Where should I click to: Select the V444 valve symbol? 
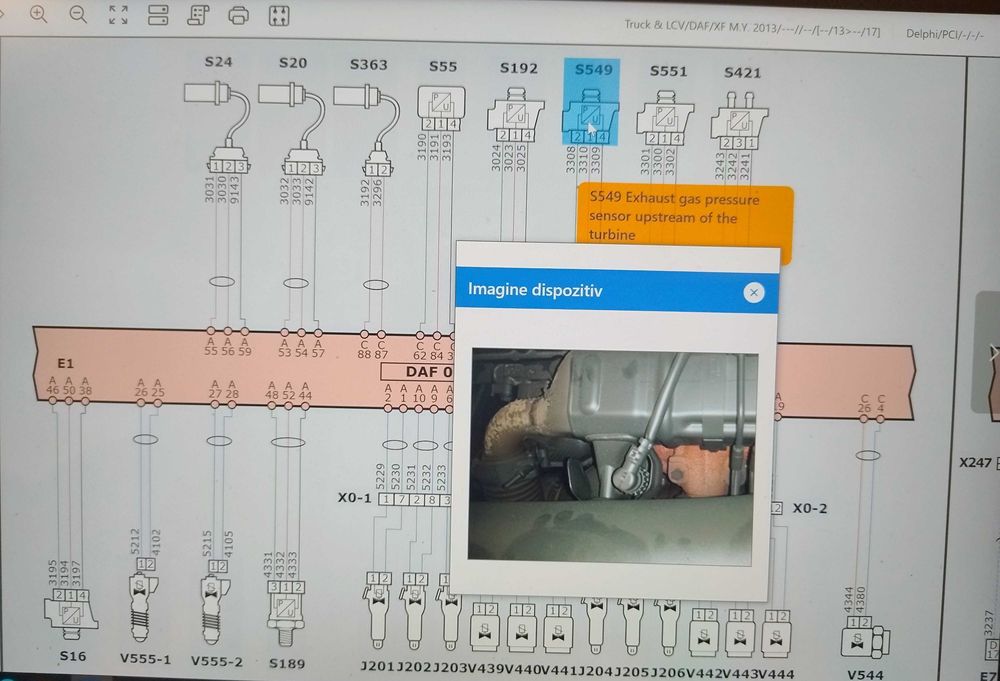777,634
